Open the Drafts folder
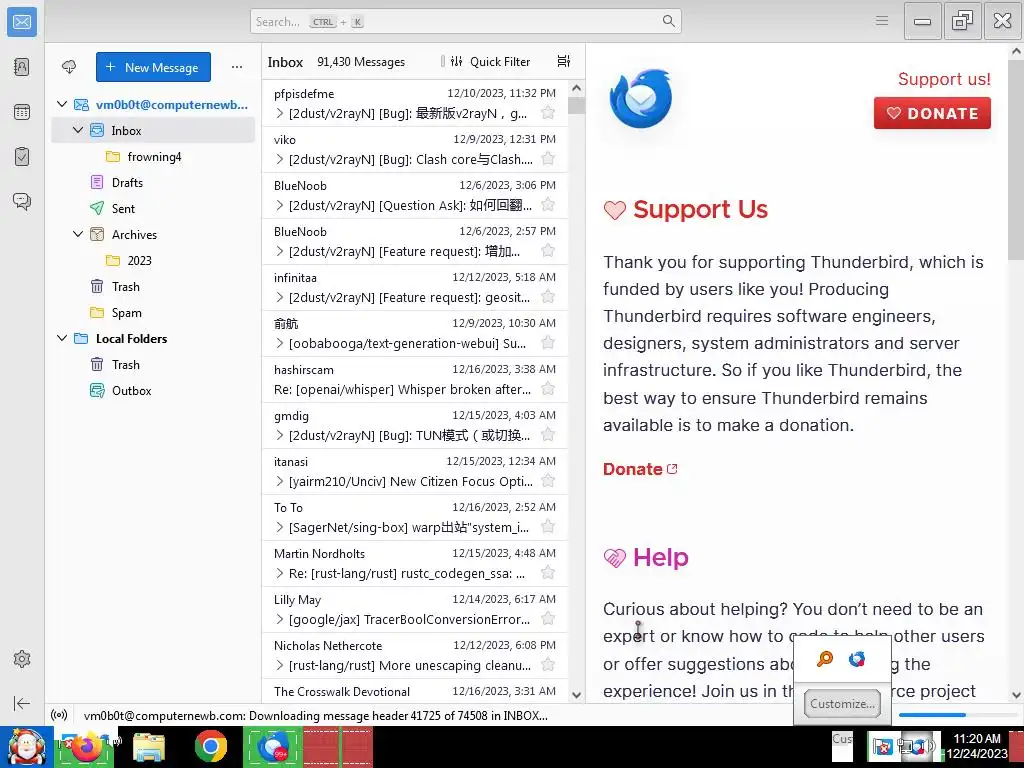Viewport: 1024px width, 768px height. point(153,183)
